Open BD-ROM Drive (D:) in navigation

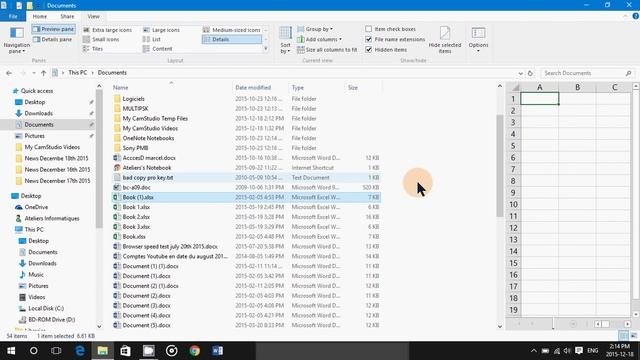click(x=51, y=320)
